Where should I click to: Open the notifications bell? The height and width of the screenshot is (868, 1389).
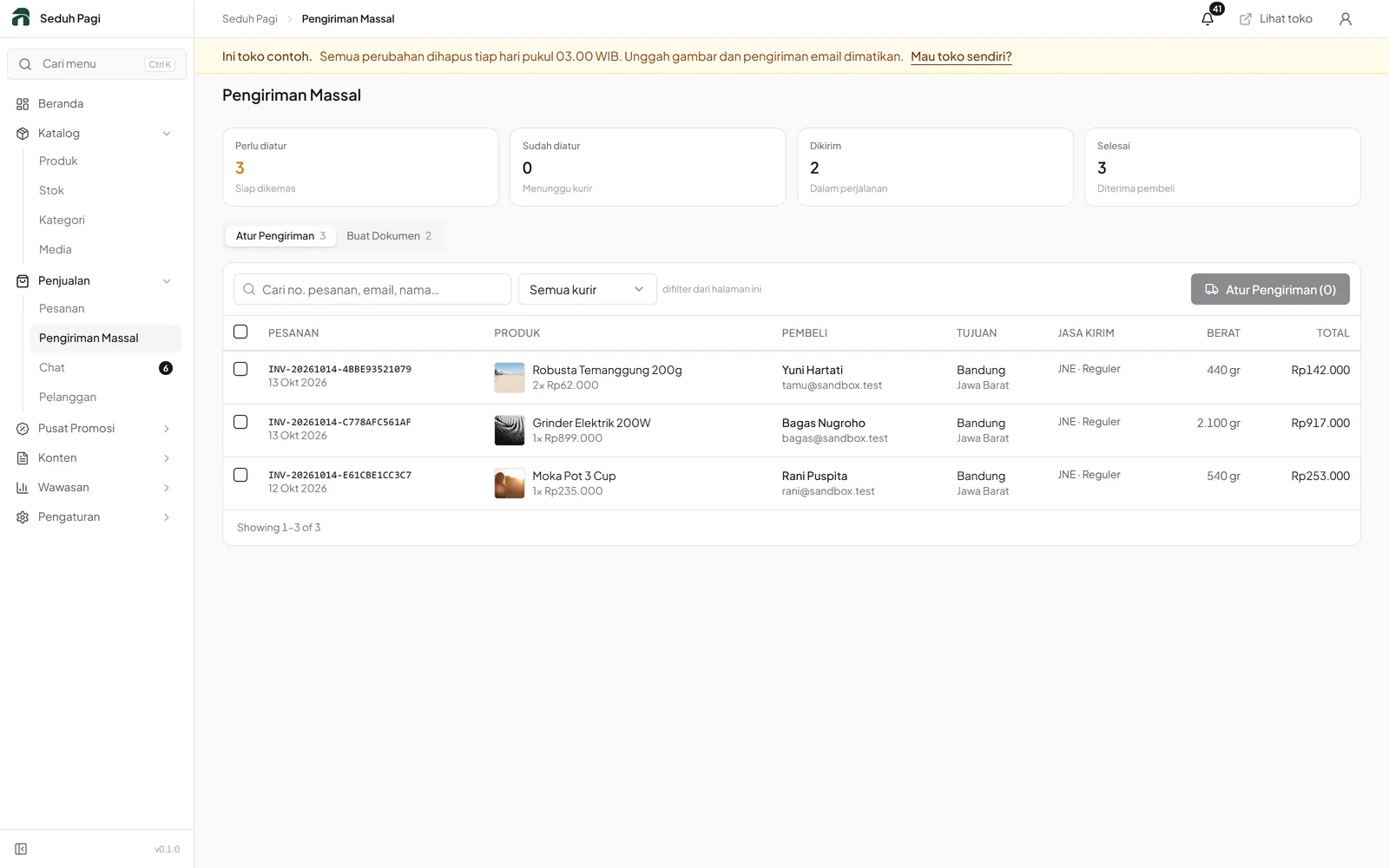click(x=1208, y=19)
